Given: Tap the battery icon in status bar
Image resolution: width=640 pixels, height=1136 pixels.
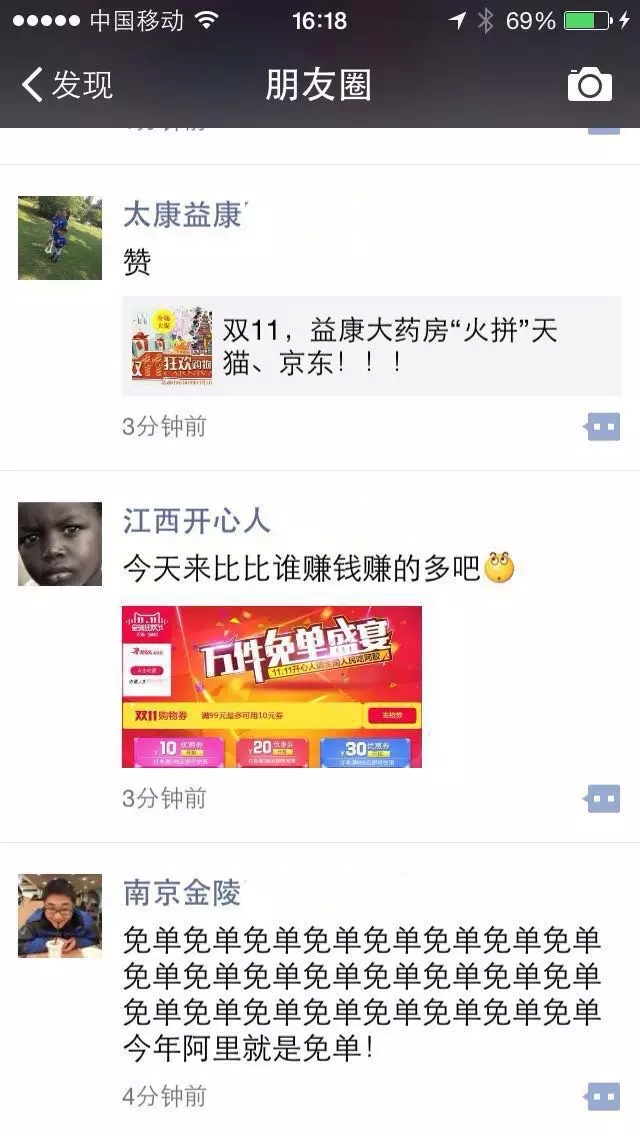Looking at the screenshot, I should 588,20.
